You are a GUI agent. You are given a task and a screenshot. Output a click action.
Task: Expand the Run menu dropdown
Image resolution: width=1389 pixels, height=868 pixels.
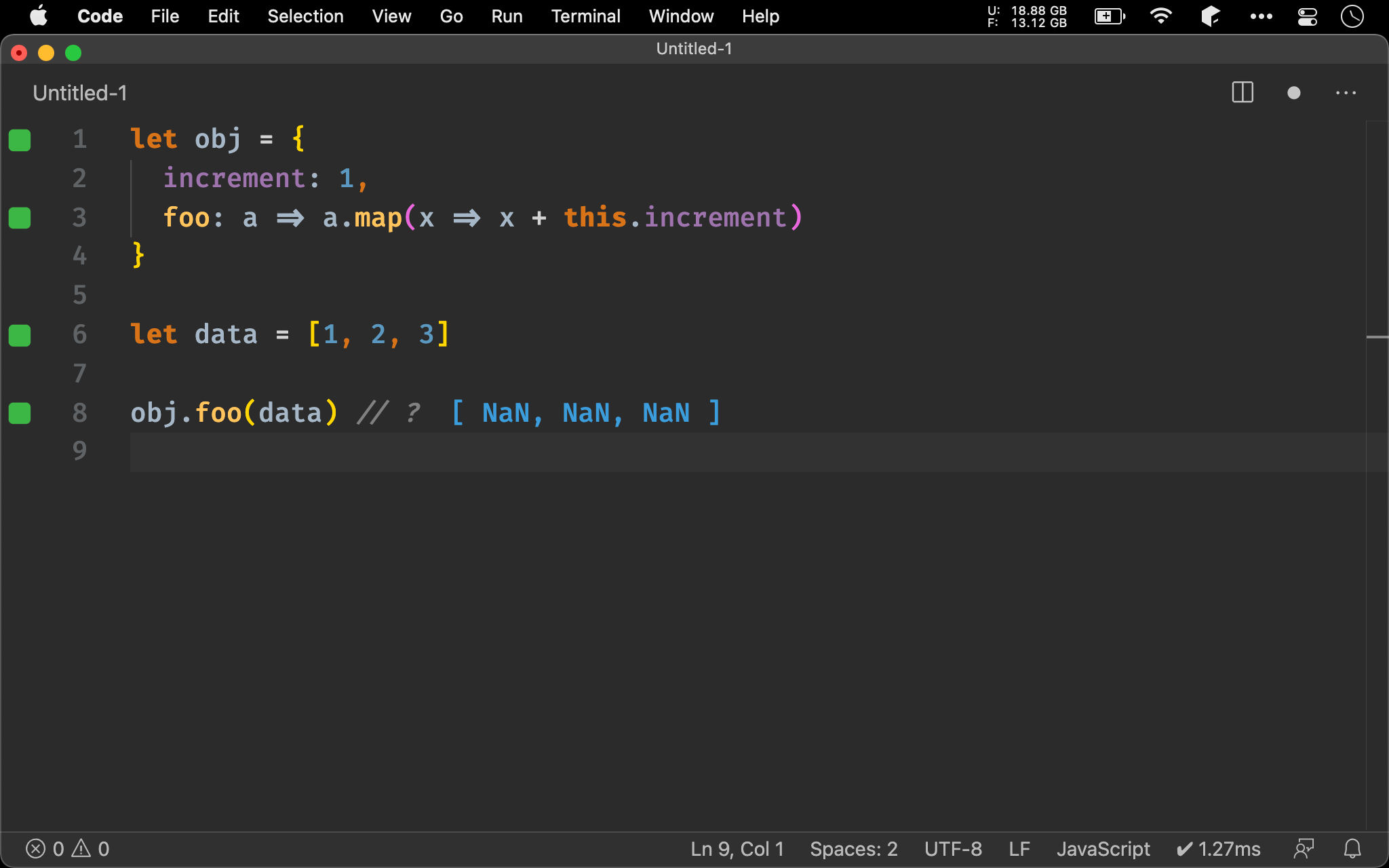[x=506, y=15]
